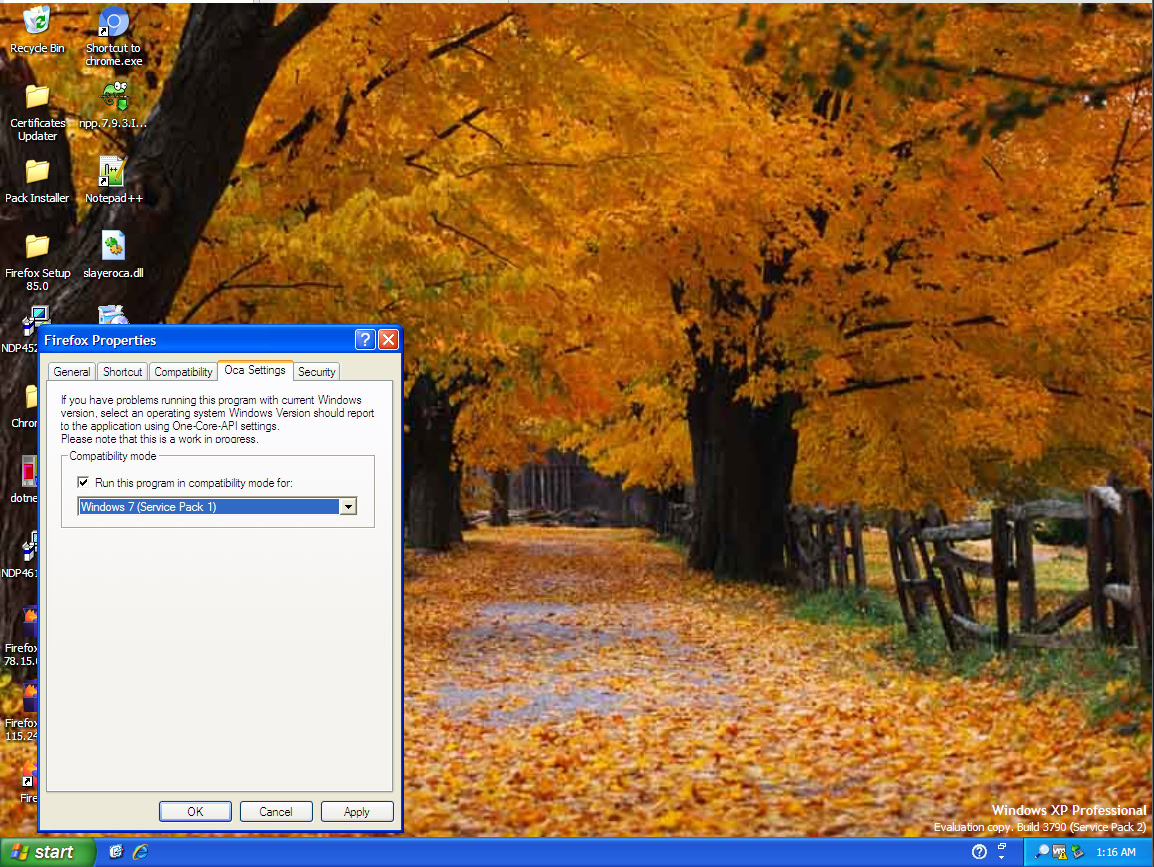
Task: Open the Recycle Bin desktop icon
Action: 37,29
